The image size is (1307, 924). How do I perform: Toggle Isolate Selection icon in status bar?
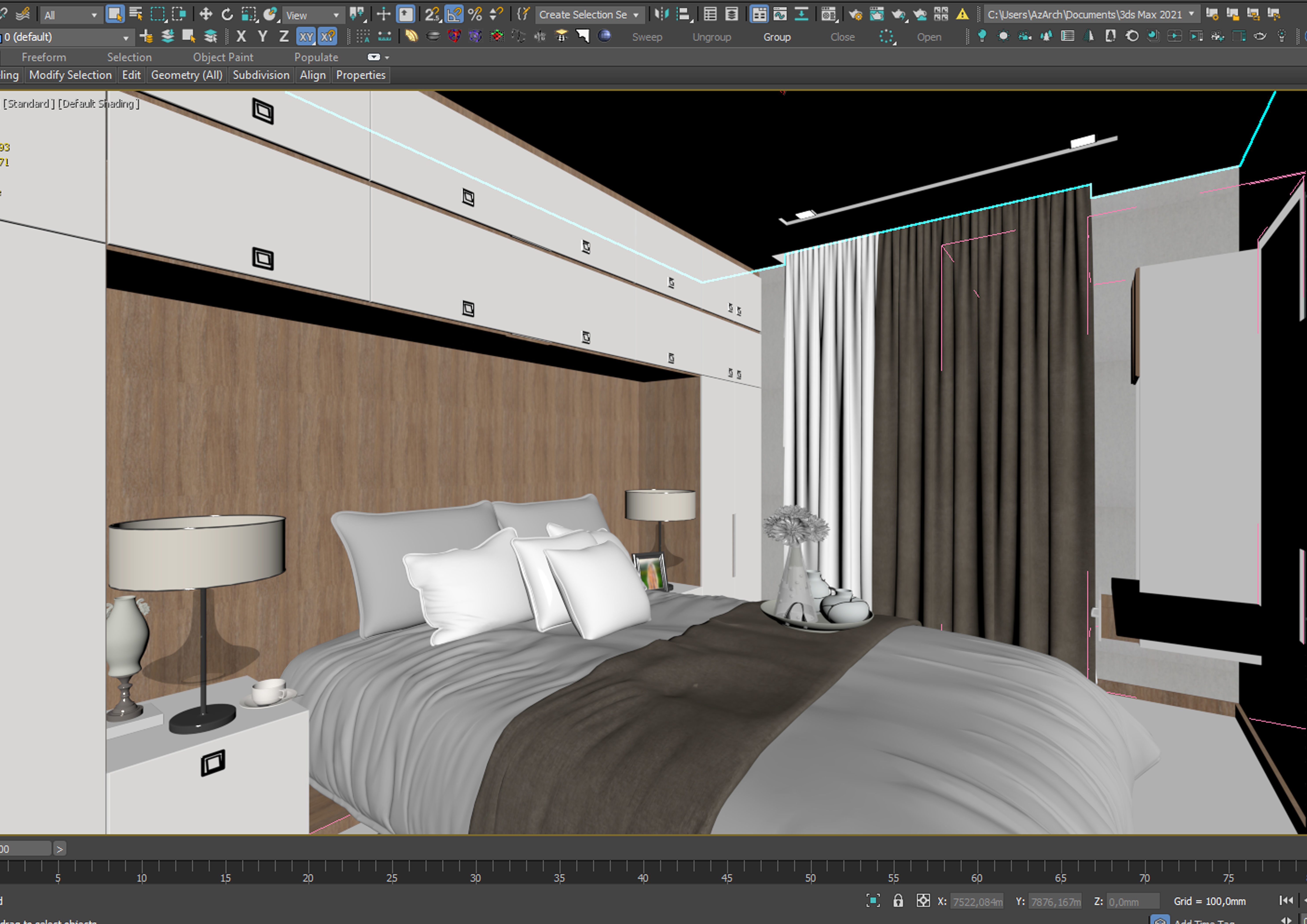(873, 901)
